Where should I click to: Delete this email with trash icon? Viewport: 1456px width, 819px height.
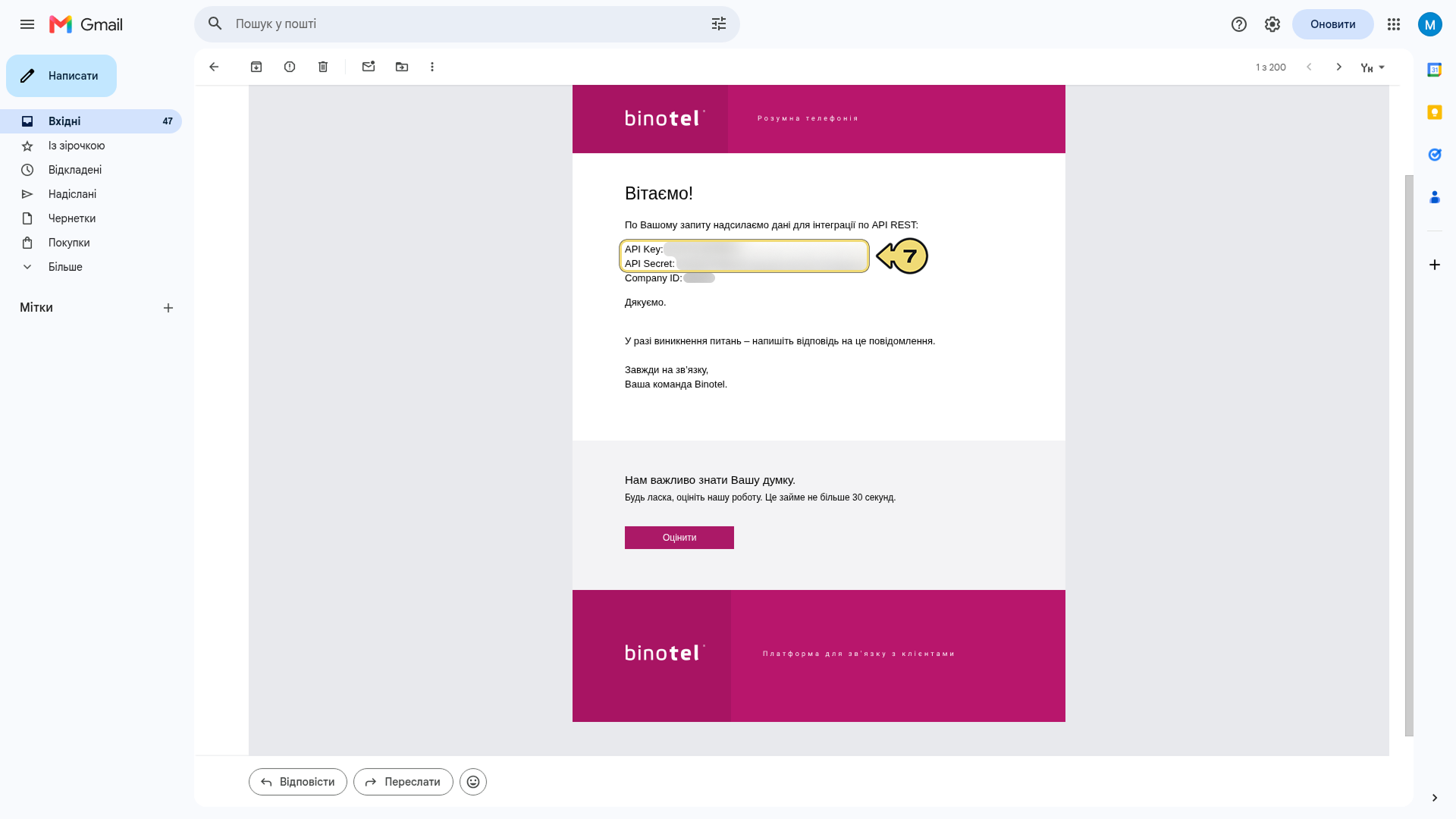(323, 67)
